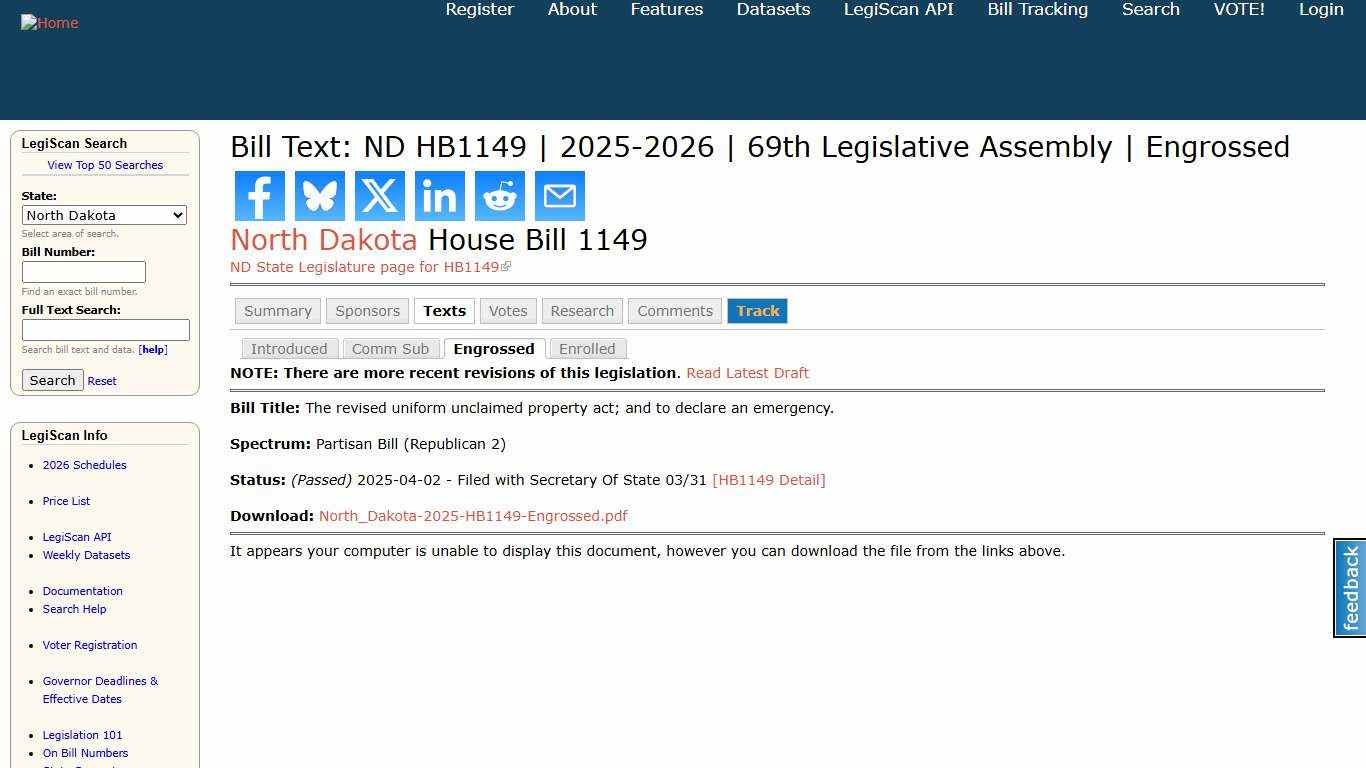Download the Engrossed PDF file

click(x=472, y=515)
